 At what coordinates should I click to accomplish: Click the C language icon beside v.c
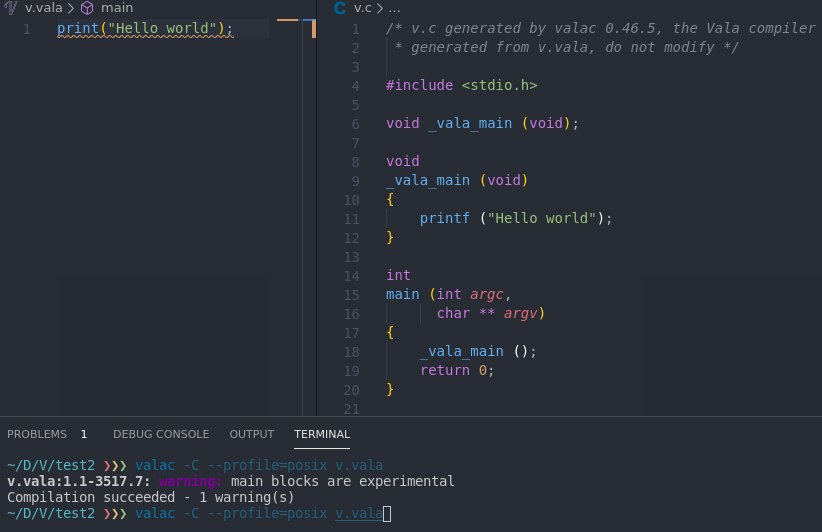pyautogui.click(x=340, y=8)
